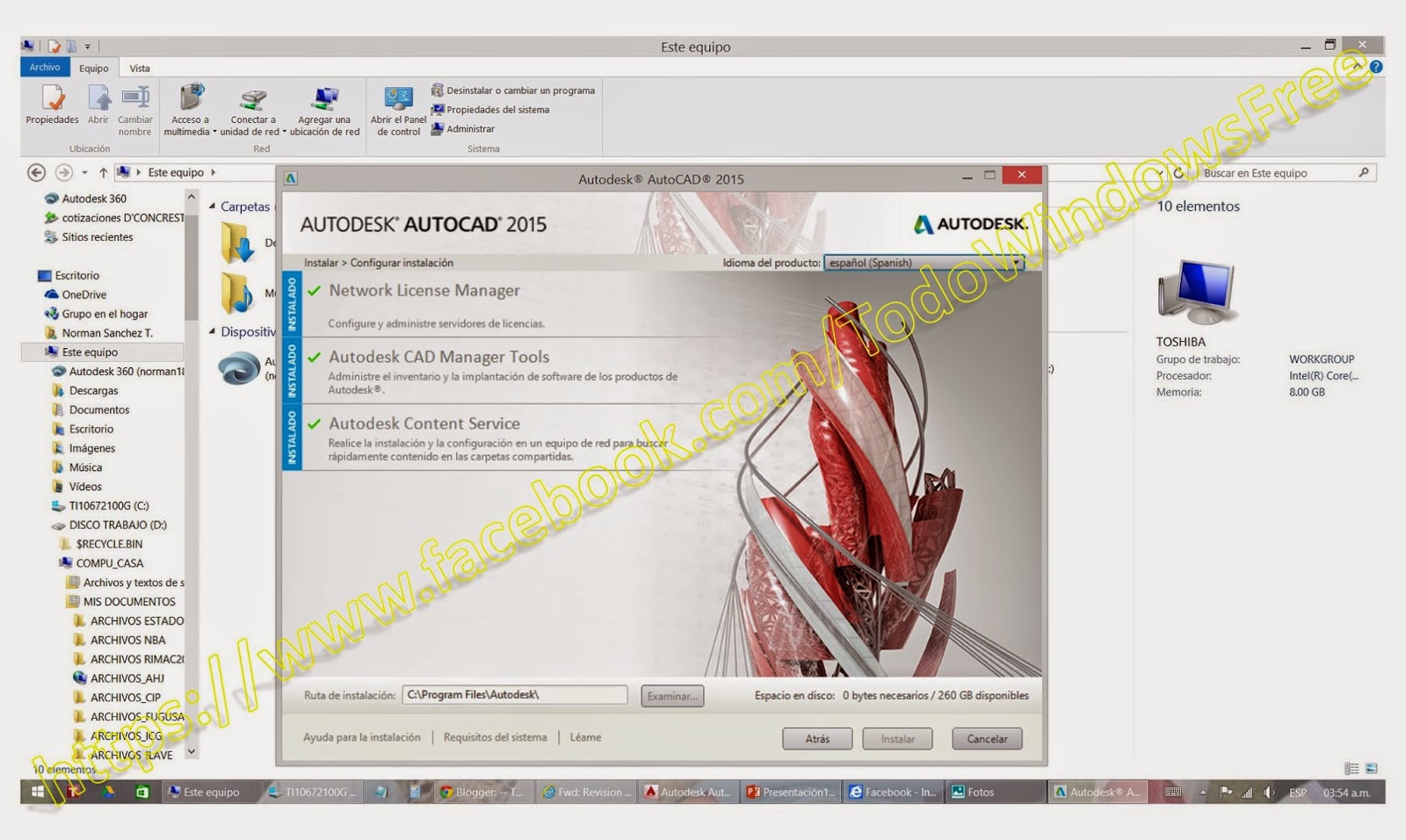
Task: Click the installation path field
Action: pyautogui.click(x=515, y=695)
